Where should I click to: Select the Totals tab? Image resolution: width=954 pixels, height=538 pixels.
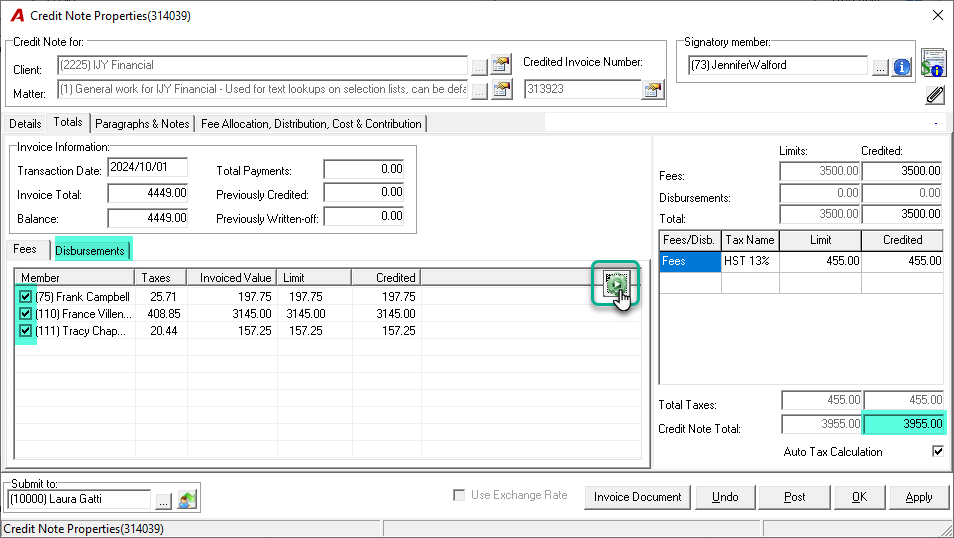pyautogui.click(x=68, y=122)
